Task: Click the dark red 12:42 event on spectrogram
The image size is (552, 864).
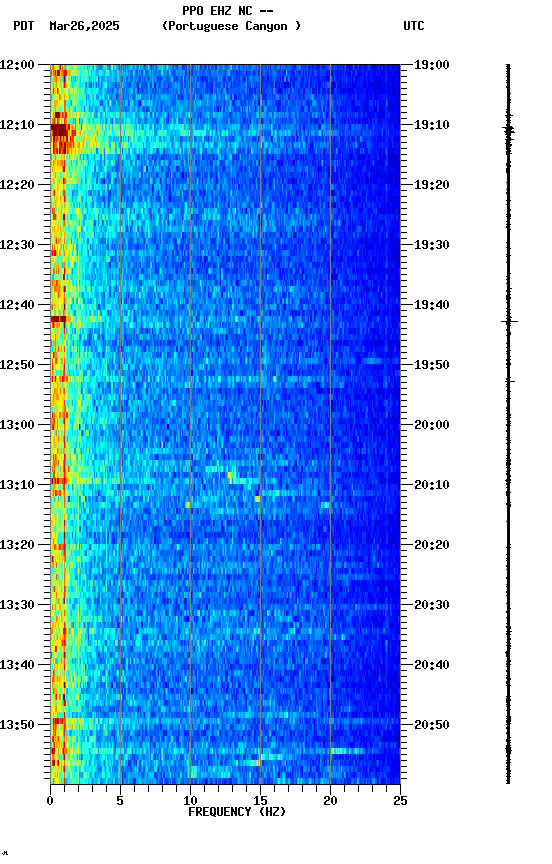Action: (x=58, y=319)
